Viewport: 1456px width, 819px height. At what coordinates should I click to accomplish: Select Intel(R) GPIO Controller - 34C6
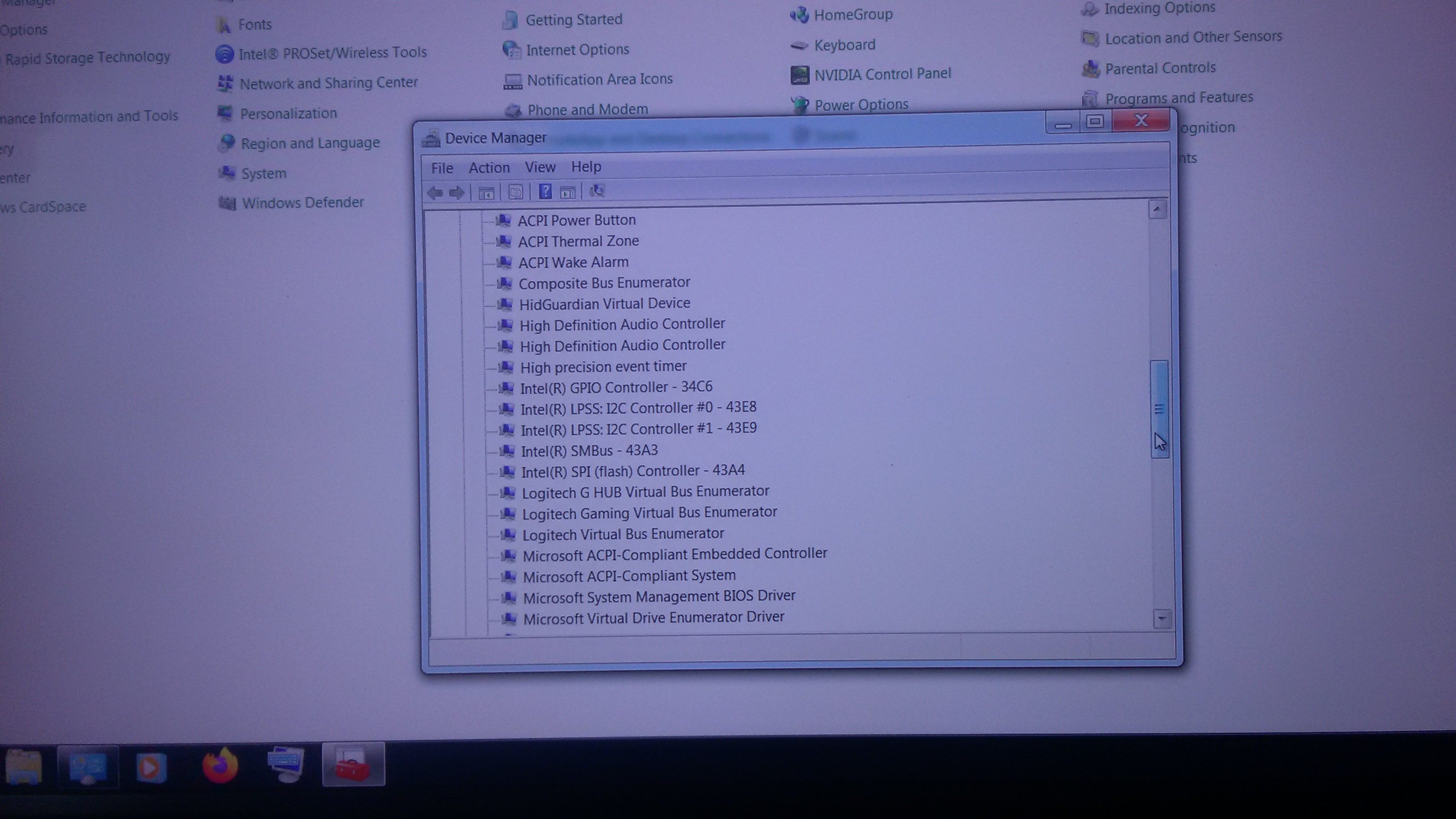pos(616,387)
